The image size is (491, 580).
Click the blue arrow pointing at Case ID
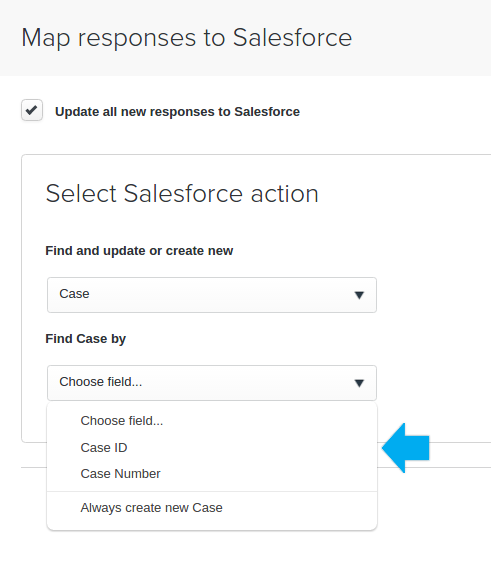(406, 448)
